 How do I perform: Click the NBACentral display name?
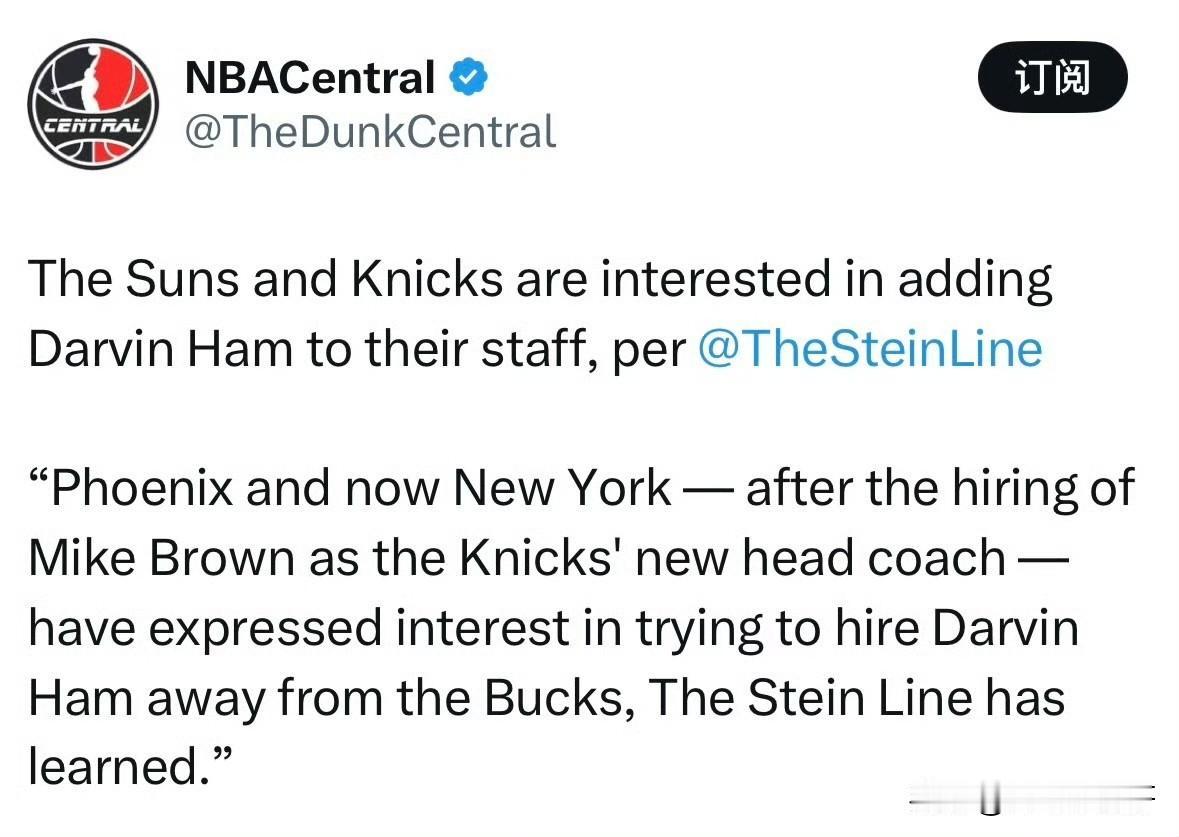point(310,77)
